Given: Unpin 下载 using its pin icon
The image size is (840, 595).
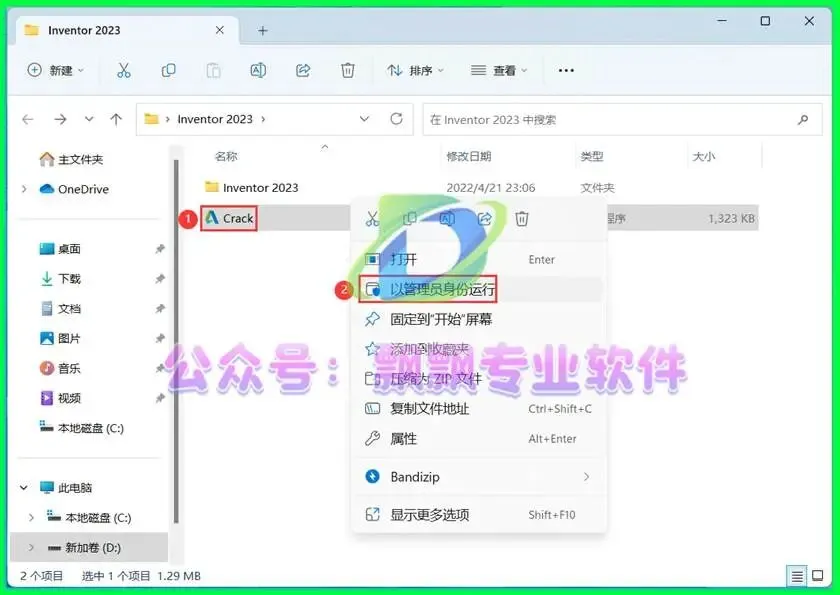Looking at the screenshot, I should click(x=160, y=278).
